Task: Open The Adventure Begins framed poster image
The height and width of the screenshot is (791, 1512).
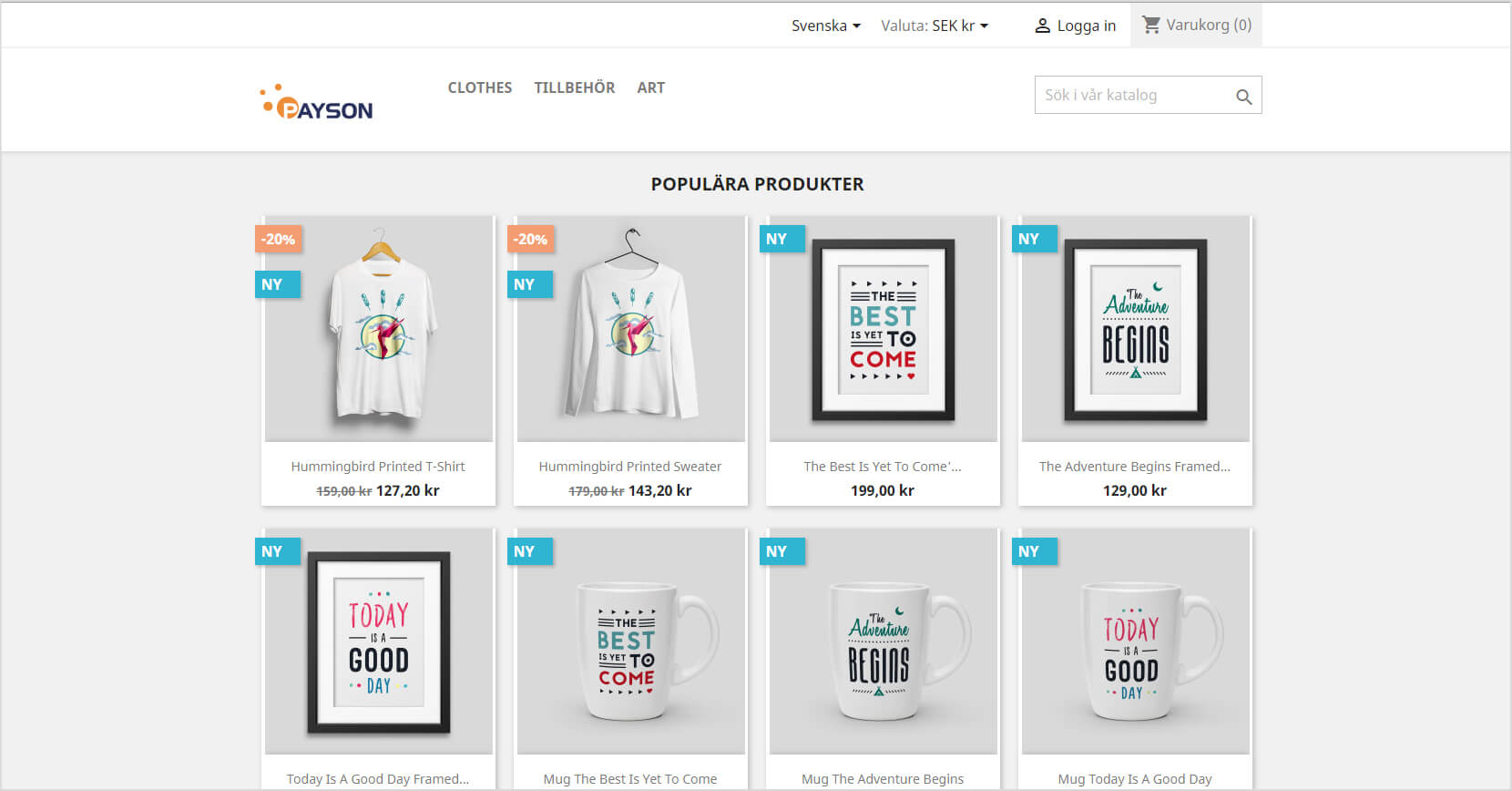Action: click(1136, 329)
